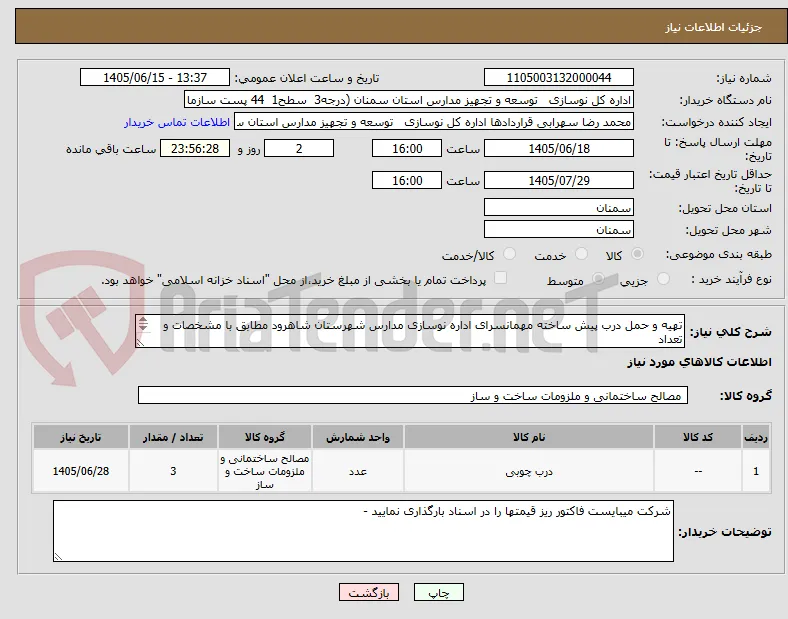Select the کالا/خدمت radio button
The width and height of the screenshot is (788, 619).
click(x=510, y=254)
